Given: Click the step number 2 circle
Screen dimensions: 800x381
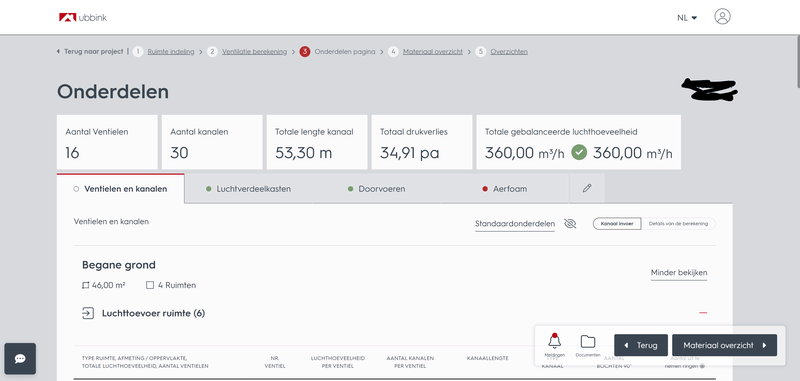Looking at the screenshot, I should tap(212, 52).
